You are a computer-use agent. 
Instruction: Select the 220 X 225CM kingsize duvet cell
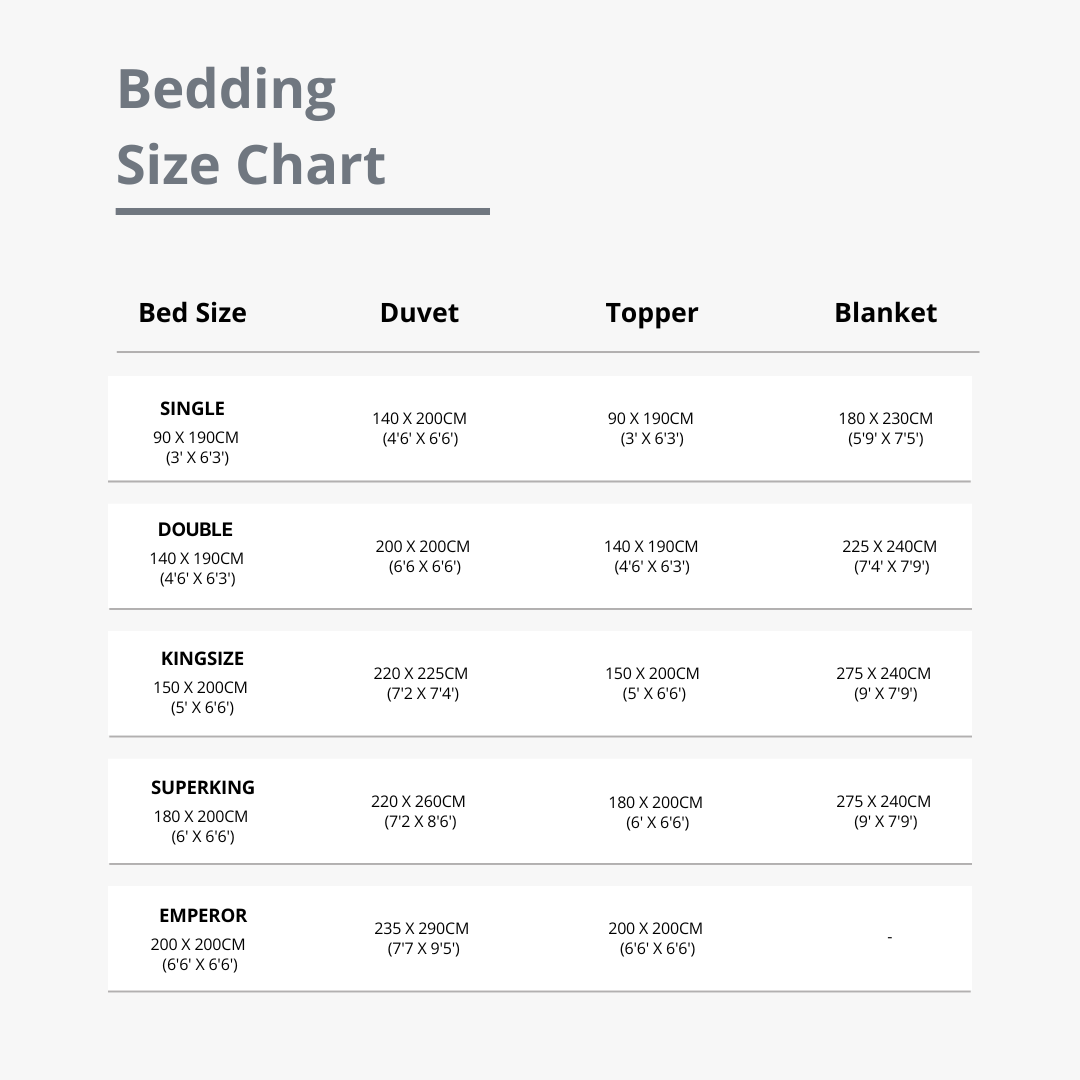pos(421,683)
